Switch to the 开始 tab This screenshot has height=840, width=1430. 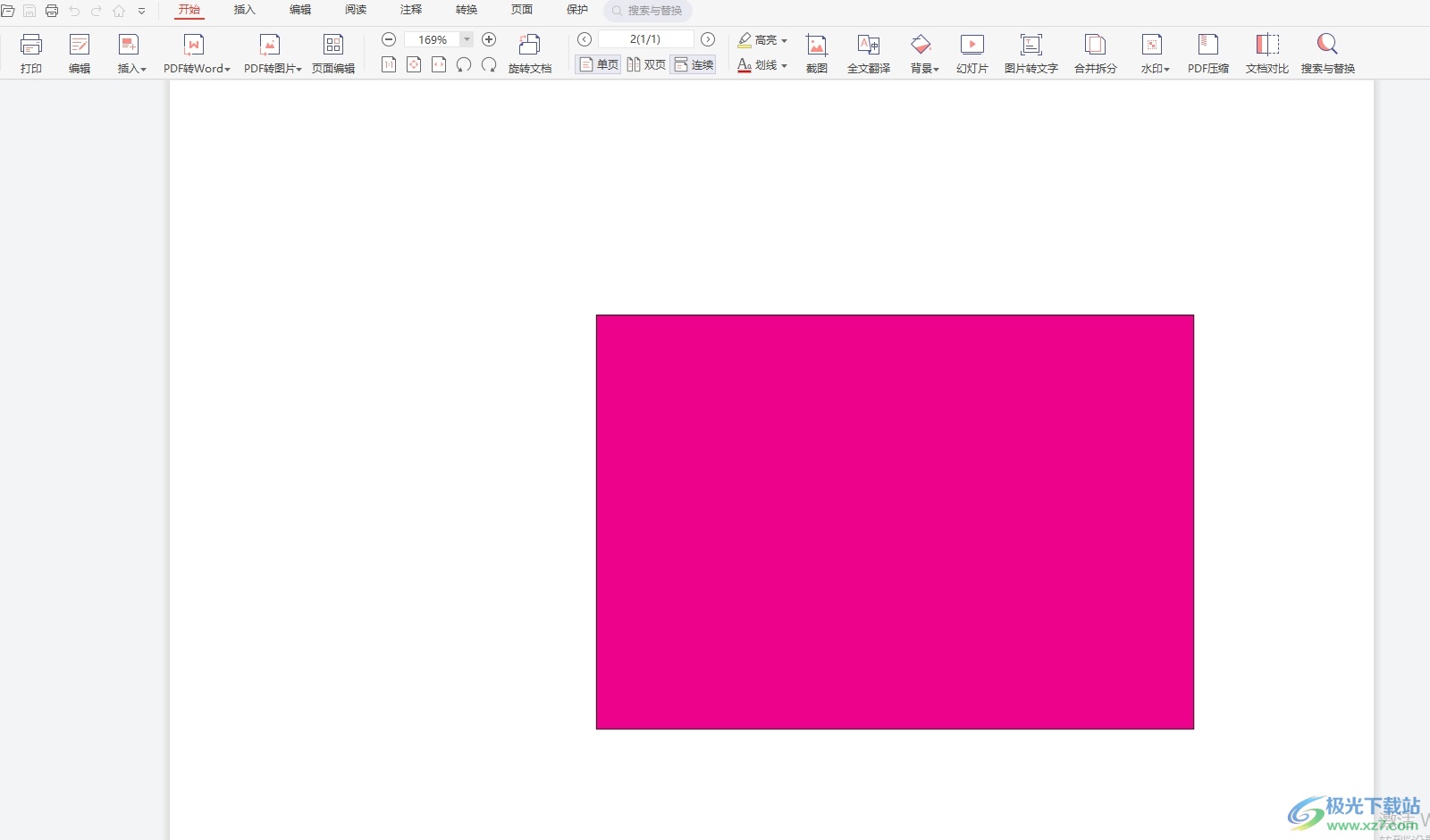point(189,10)
